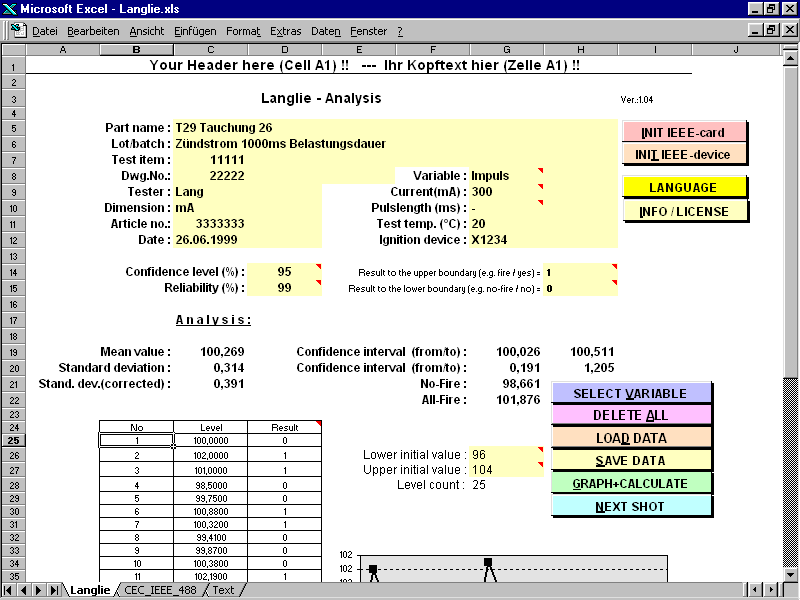Screen dimensions: 800x600
Task: Click the All-Fire value 101,876
Action: click(x=518, y=399)
